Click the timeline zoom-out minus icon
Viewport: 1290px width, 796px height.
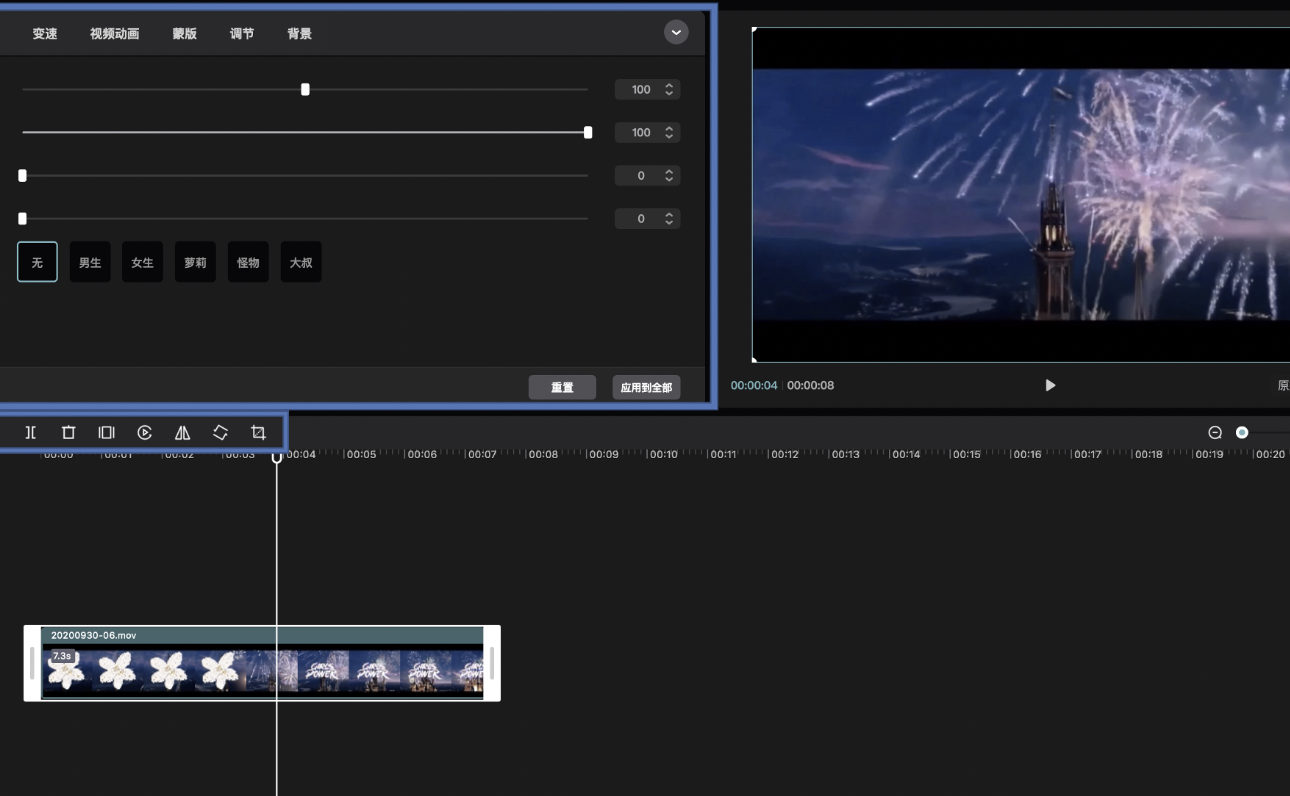(x=1215, y=433)
